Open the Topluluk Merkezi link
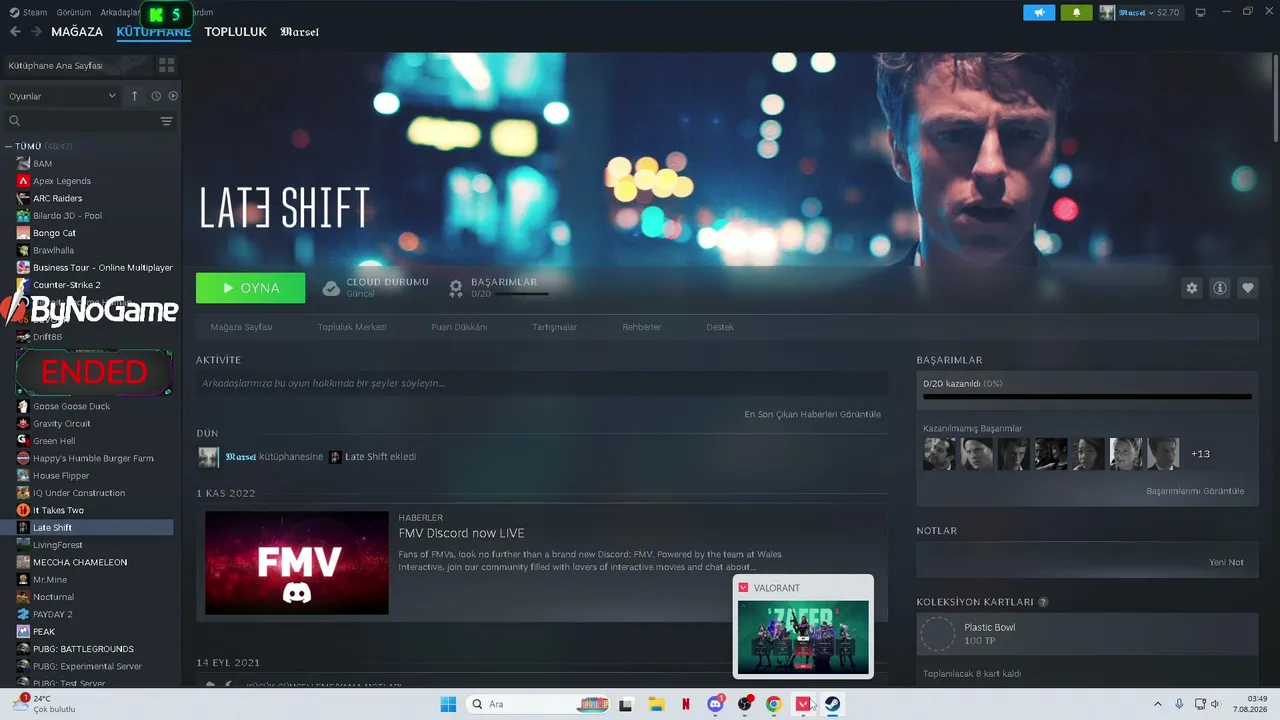 (352, 327)
